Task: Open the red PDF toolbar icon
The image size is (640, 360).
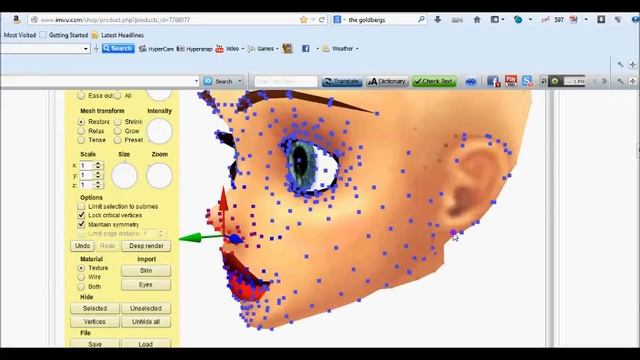Action: pyautogui.click(x=511, y=81)
